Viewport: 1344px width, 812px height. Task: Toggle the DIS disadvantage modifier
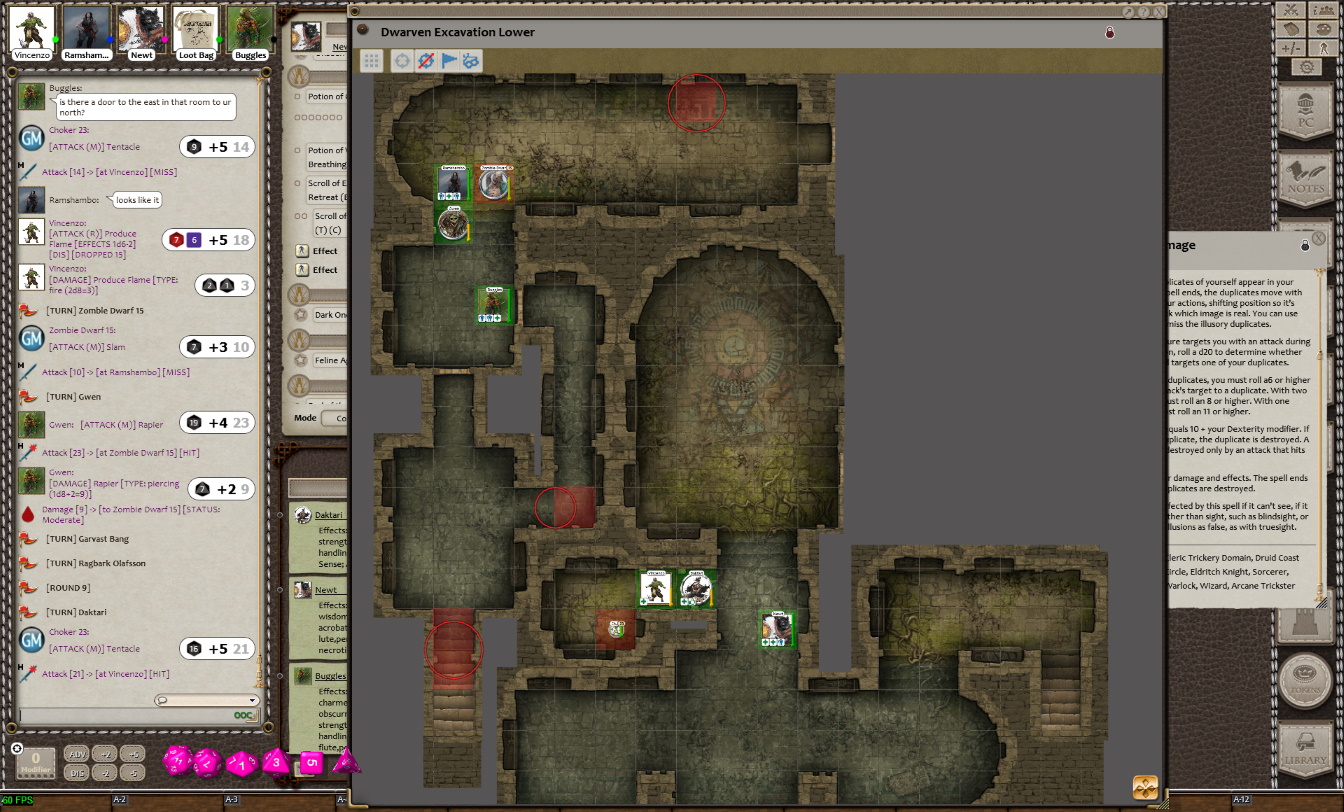coord(76,773)
